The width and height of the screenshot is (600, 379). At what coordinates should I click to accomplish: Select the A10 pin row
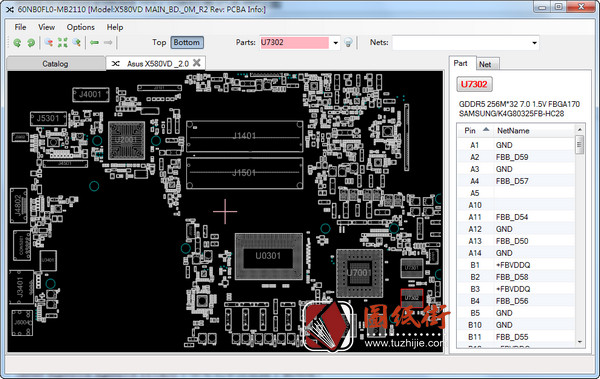(516, 205)
